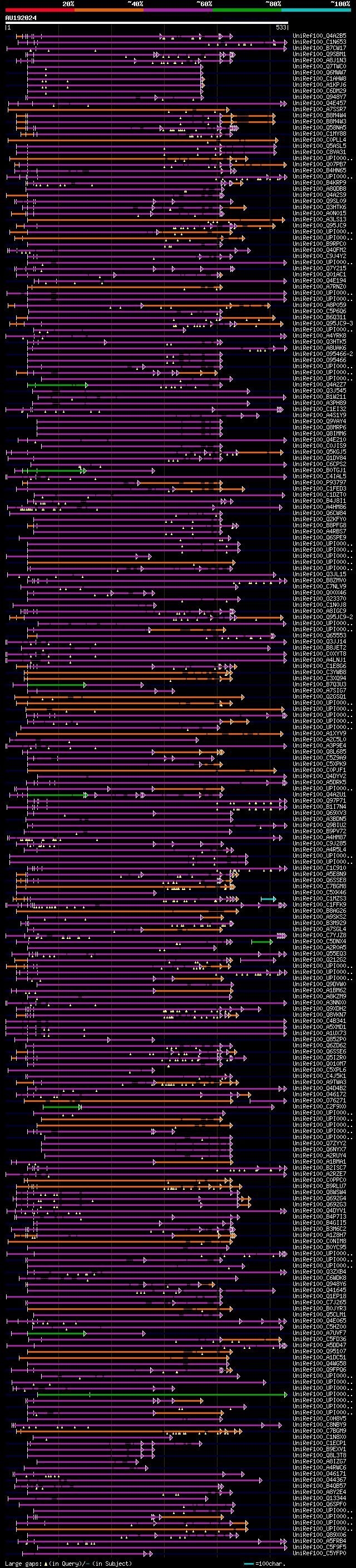Viewport: 356px width, 1568px height.
Task: Click the green ~80% legend segment
Action: pos(247,10)
